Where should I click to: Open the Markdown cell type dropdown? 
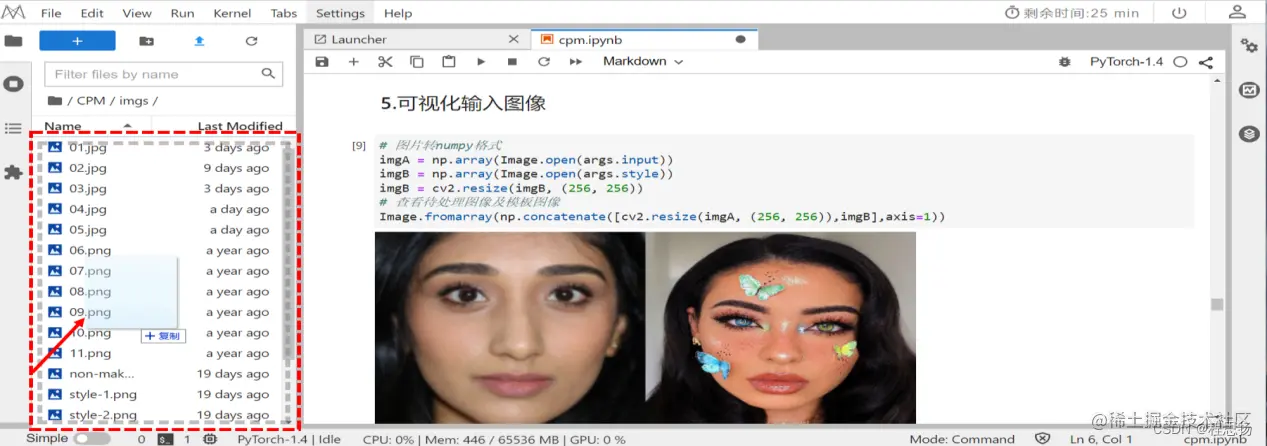[643, 61]
